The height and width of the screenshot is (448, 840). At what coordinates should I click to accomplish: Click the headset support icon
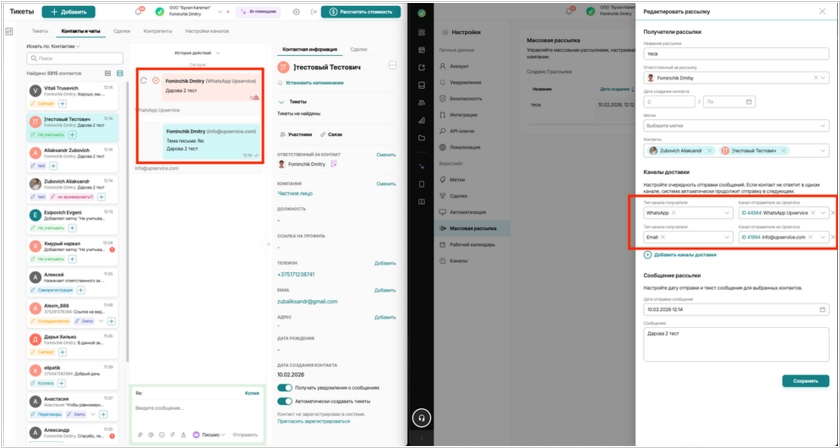click(421, 419)
